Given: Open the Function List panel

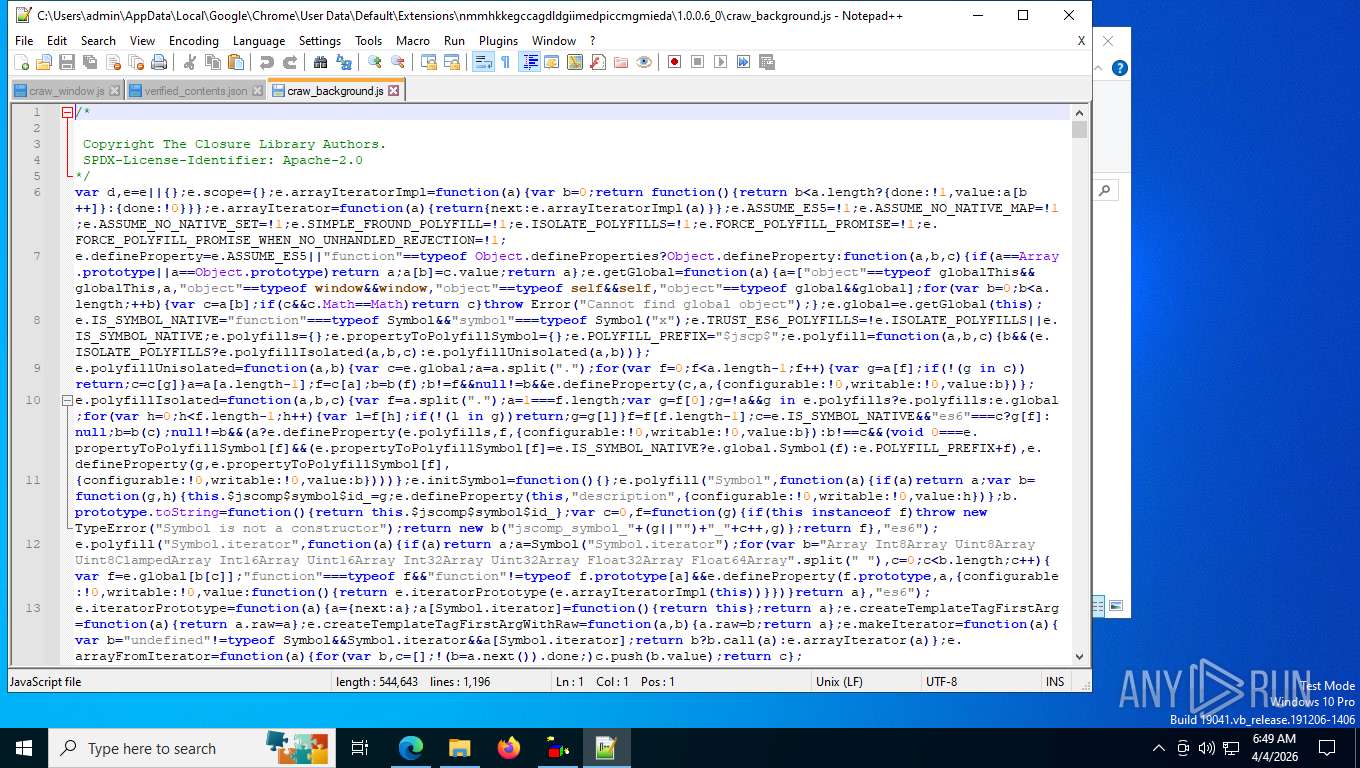Looking at the screenshot, I should click(597, 62).
